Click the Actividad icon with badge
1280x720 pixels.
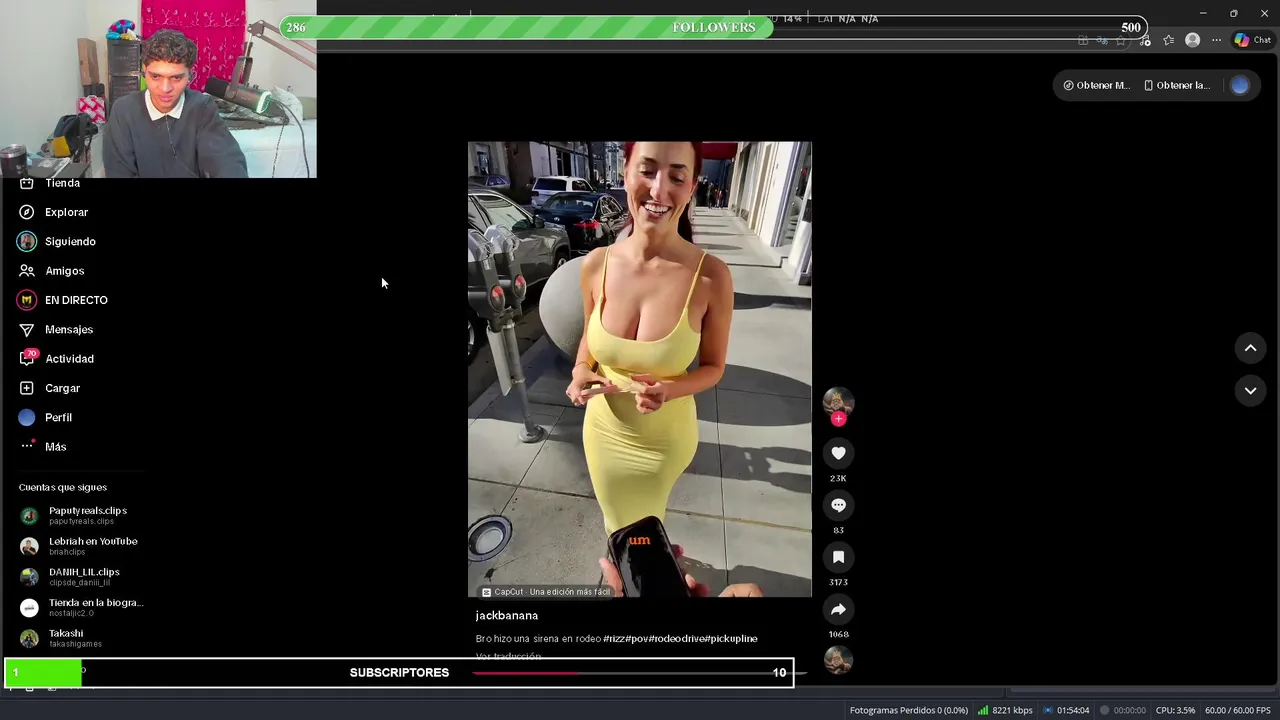27,359
